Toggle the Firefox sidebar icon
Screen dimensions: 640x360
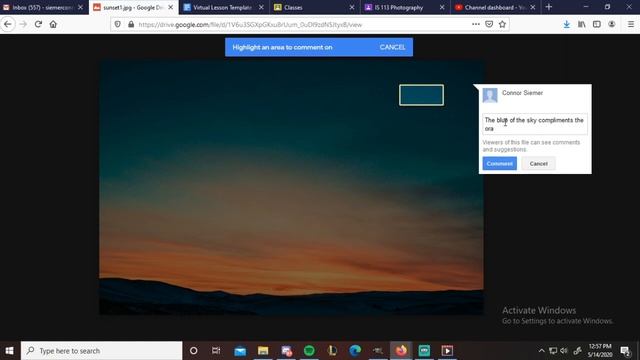[597, 24]
